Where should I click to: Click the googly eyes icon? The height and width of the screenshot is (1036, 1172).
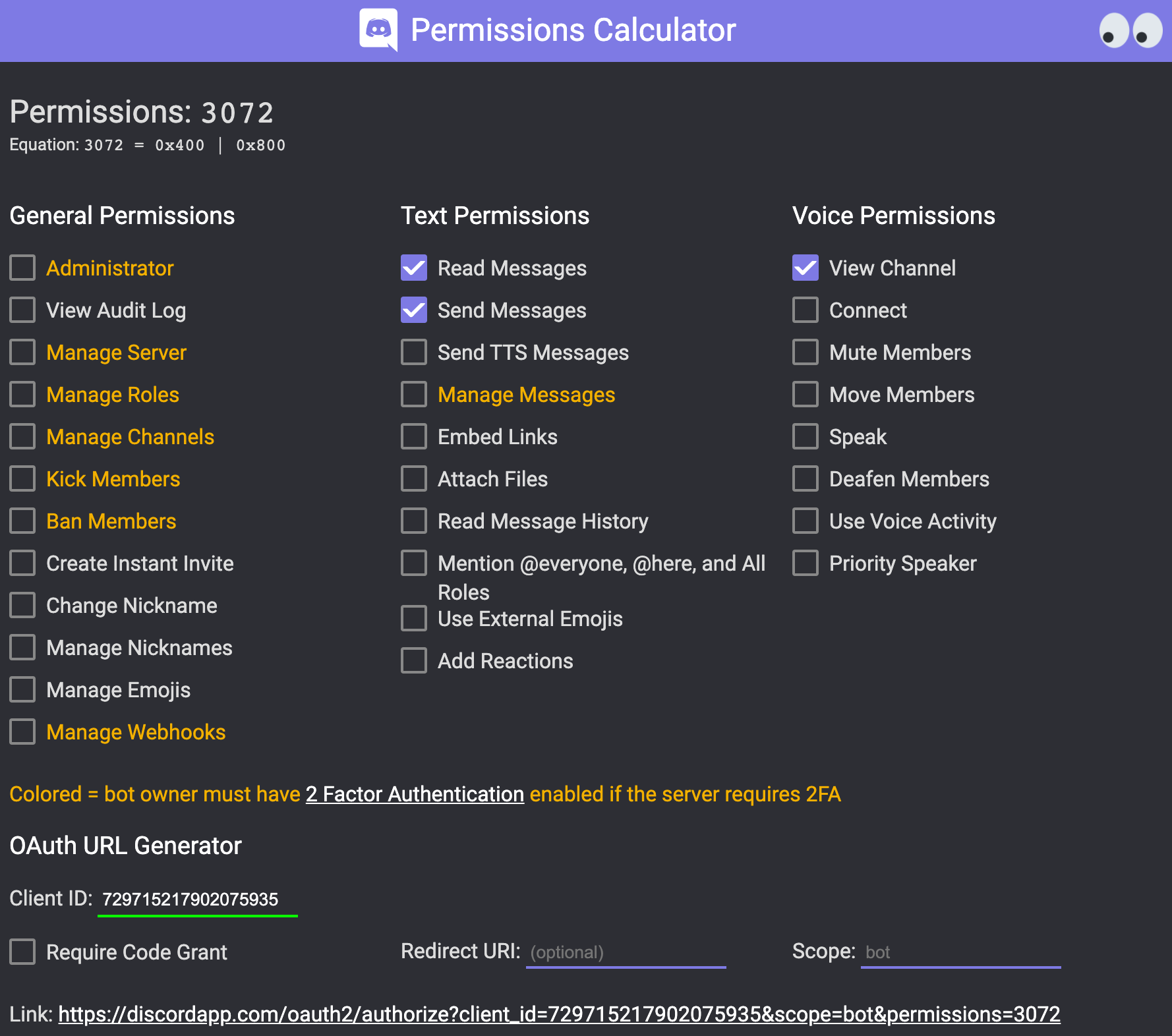tap(1130, 30)
